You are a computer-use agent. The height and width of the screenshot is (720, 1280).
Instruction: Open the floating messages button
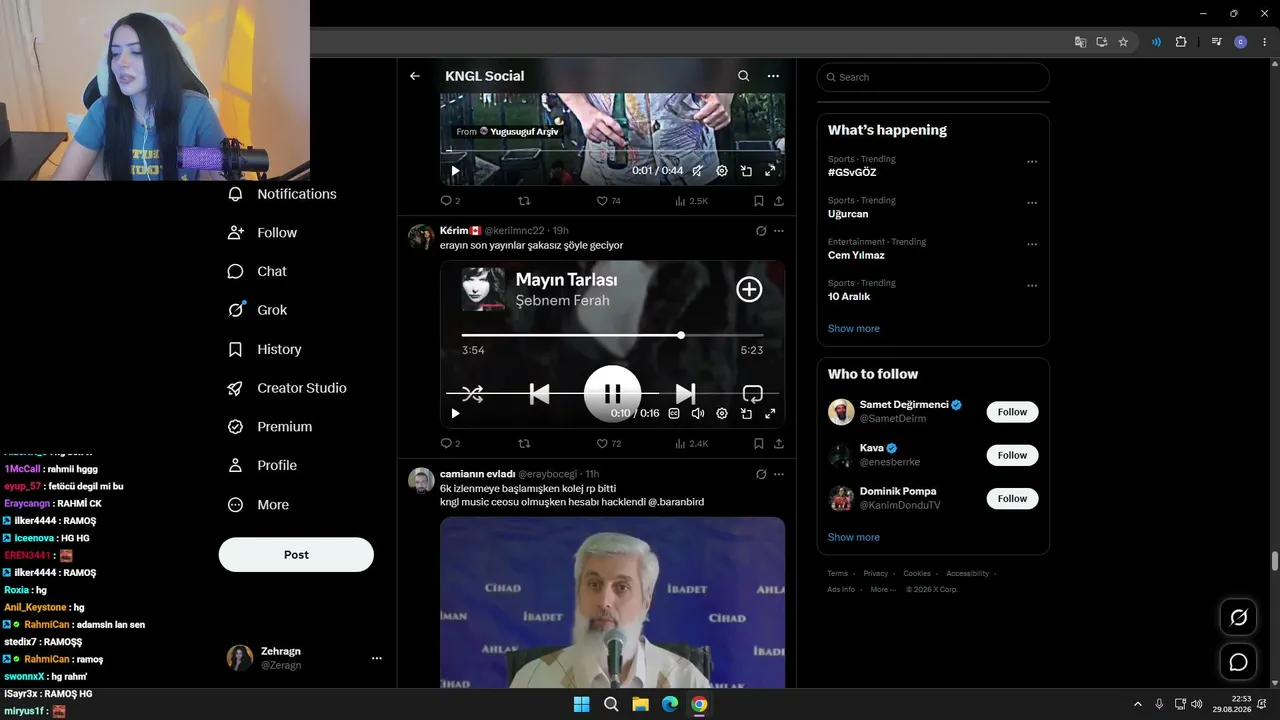(1238, 662)
